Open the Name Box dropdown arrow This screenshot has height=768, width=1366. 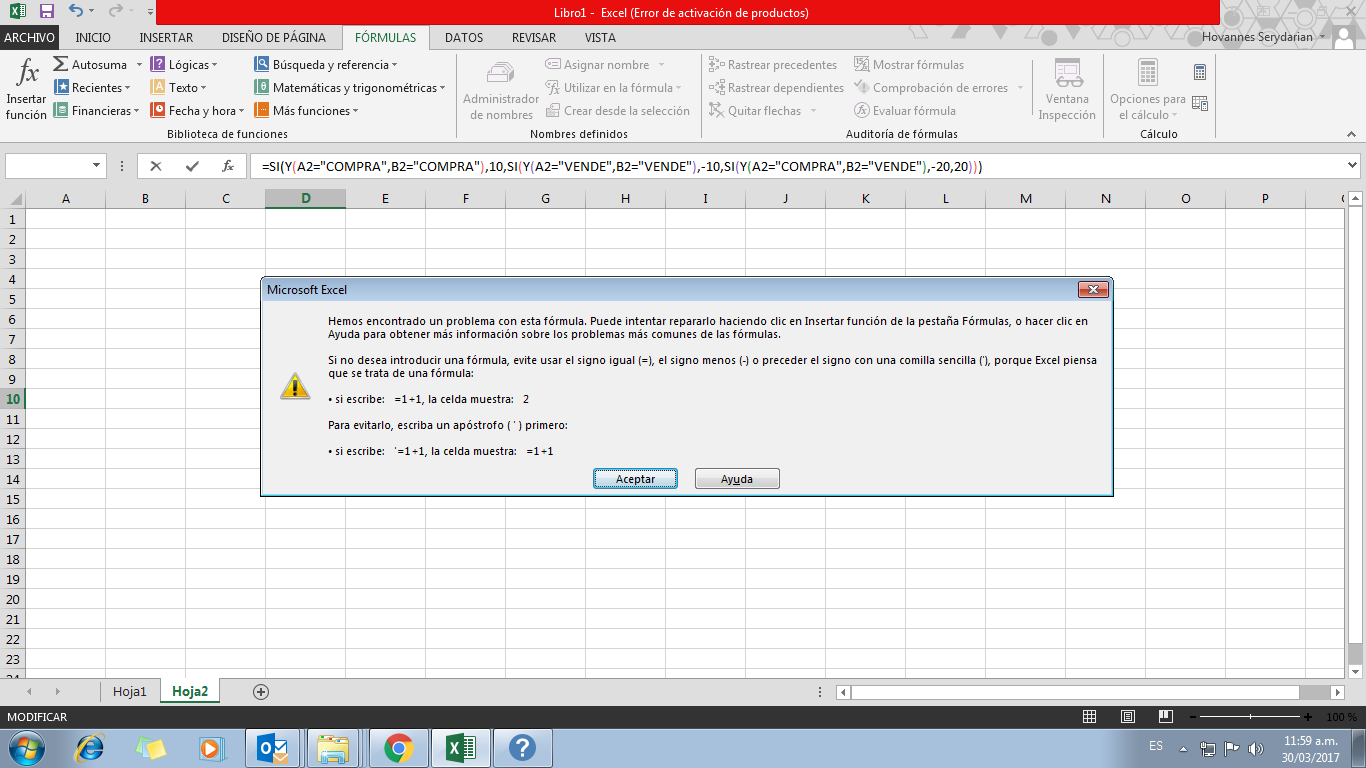tap(97, 166)
